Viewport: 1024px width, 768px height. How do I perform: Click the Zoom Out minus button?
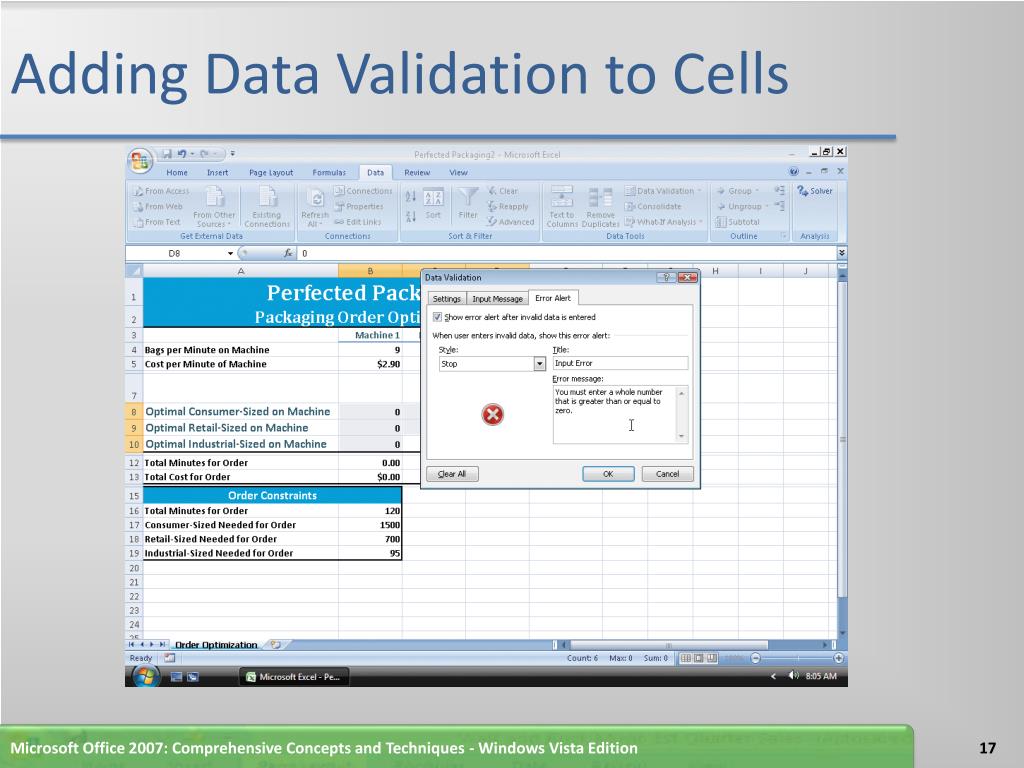[756, 658]
